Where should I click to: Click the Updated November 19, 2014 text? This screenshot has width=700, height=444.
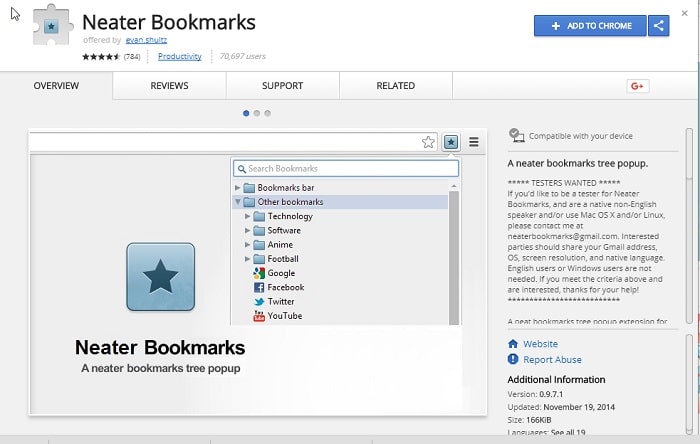(561, 407)
